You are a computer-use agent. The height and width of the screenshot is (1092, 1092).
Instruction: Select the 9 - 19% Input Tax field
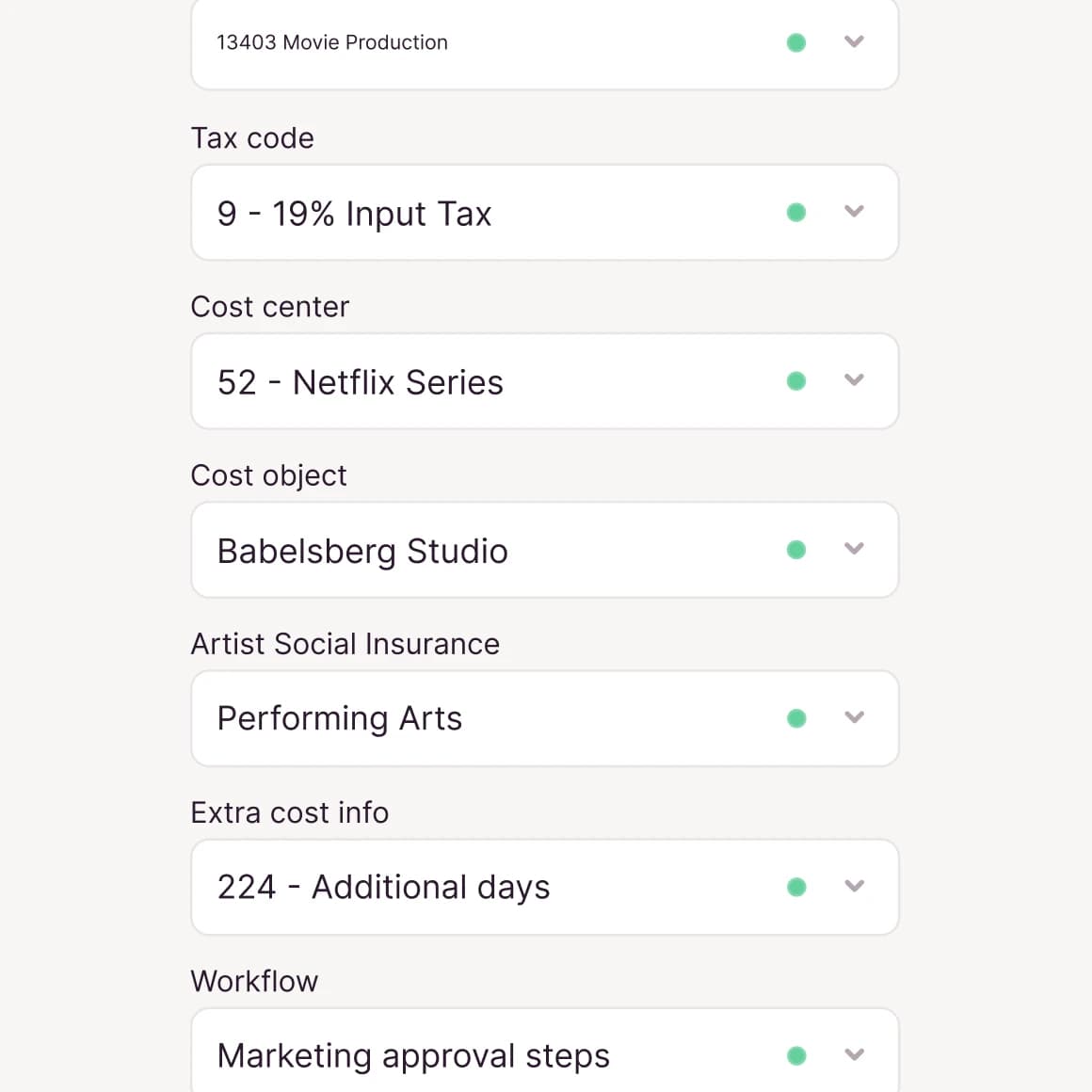click(354, 214)
